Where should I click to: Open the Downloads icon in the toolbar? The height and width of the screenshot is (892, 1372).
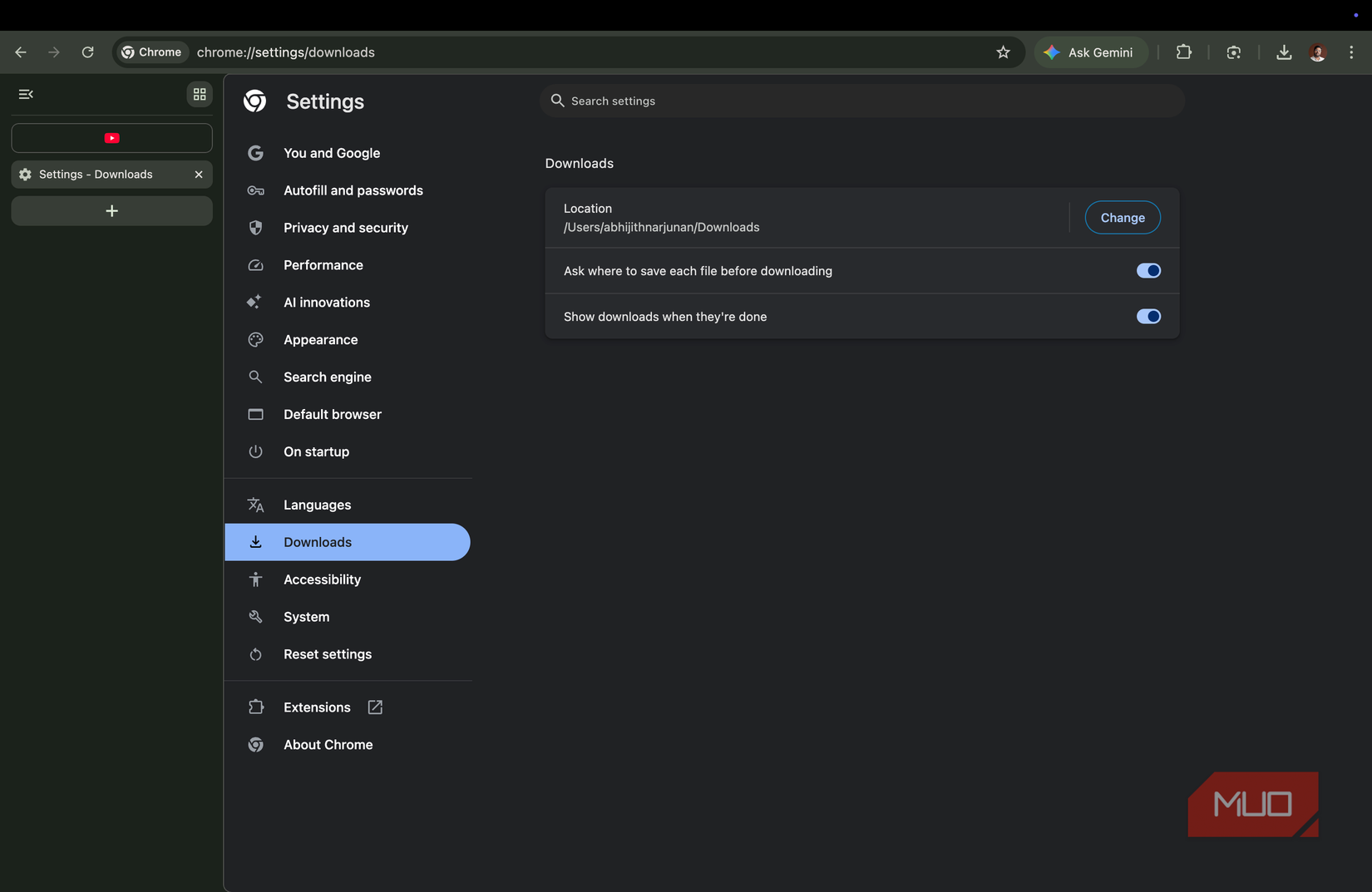(x=1284, y=52)
